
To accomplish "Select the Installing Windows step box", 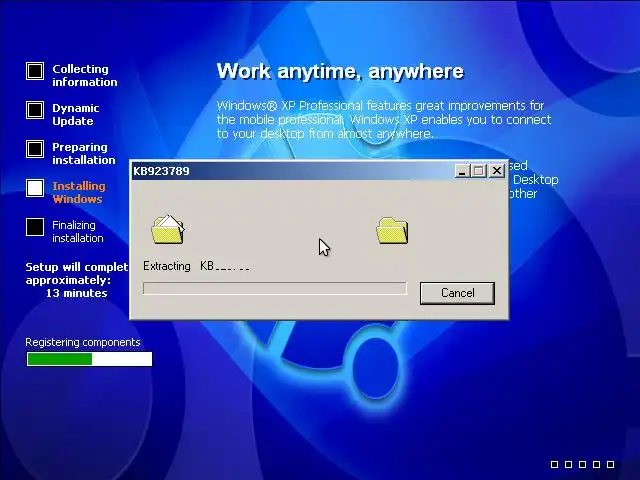I will [x=35, y=188].
